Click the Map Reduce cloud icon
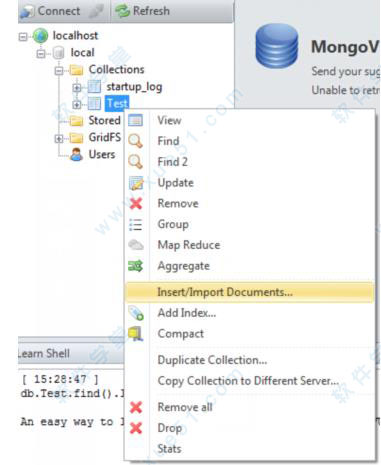Viewport: 381px width, 465px height. 136,245
